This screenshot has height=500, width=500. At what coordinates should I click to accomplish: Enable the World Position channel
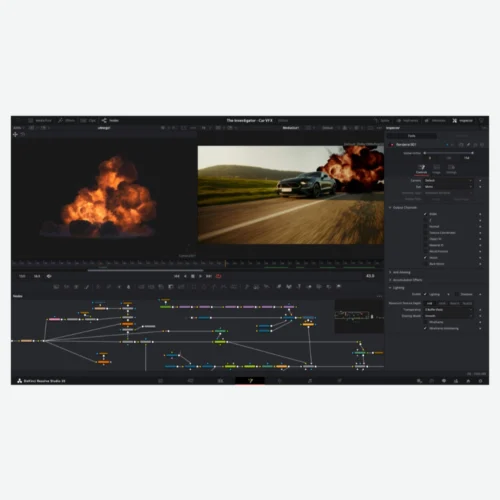(x=425, y=251)
